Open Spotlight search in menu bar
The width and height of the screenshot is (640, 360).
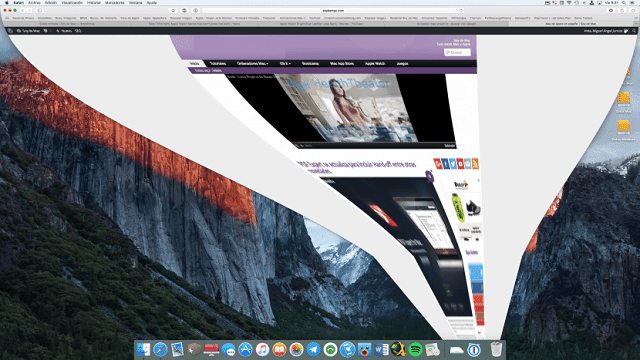(x=624, y=2)
